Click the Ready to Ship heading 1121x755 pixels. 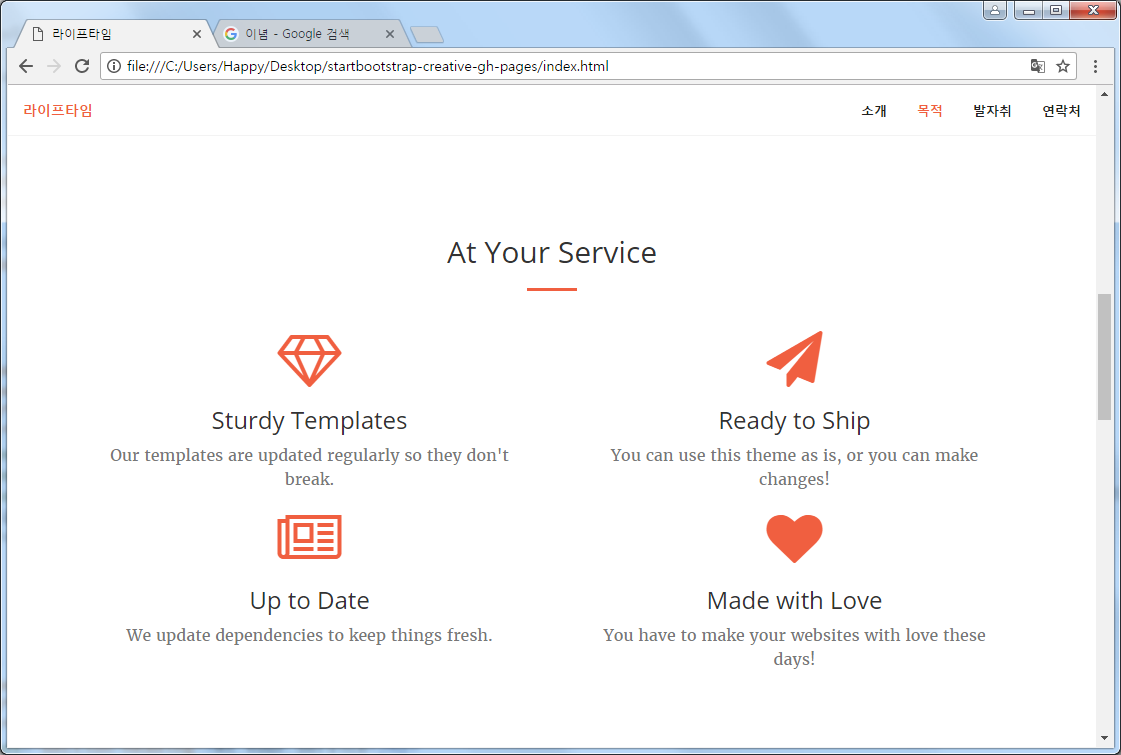point(794,421)
